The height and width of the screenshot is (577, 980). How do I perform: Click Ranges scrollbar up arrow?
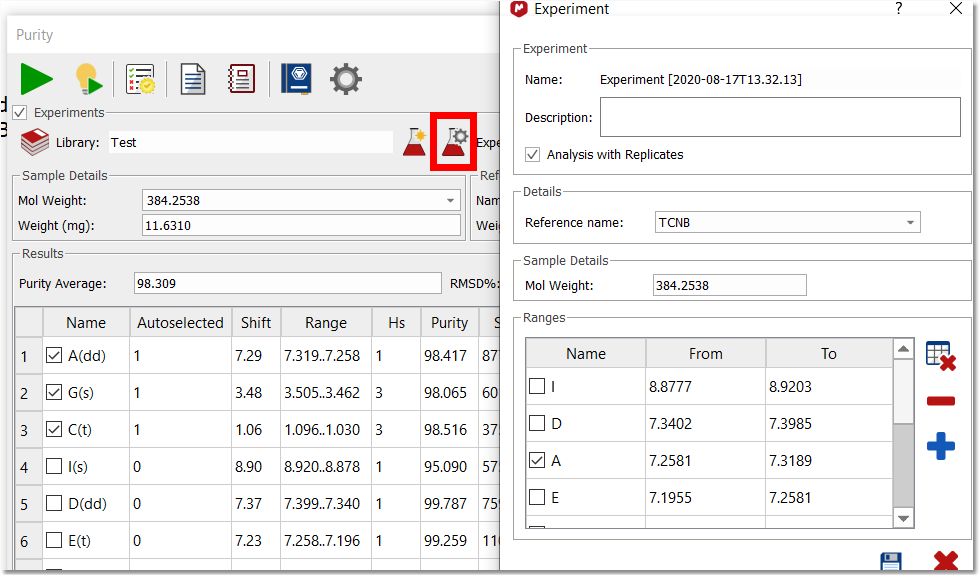(x=903, y=349)
